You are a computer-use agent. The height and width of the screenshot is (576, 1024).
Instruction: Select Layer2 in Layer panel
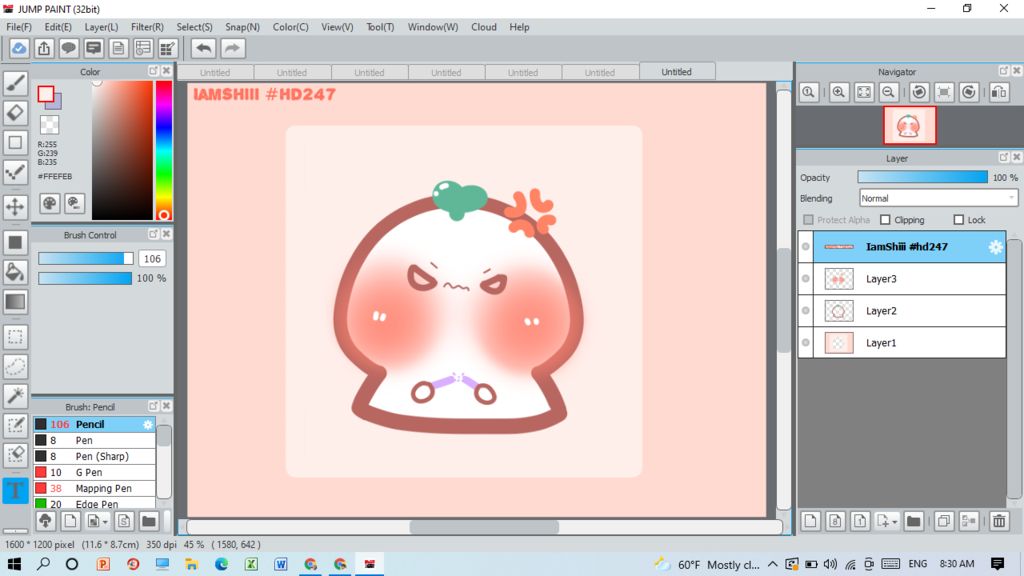(x=909, y=311)
